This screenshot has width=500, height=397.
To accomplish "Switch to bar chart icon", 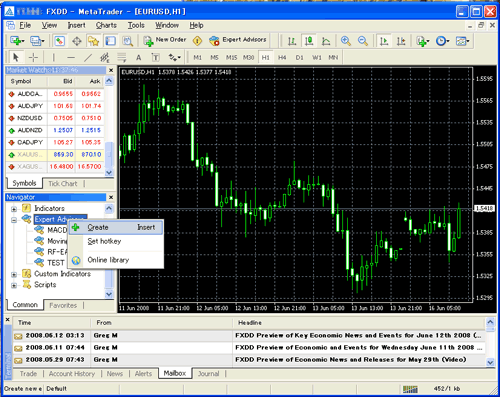I will pyautogui.click(x=292, y=41).
